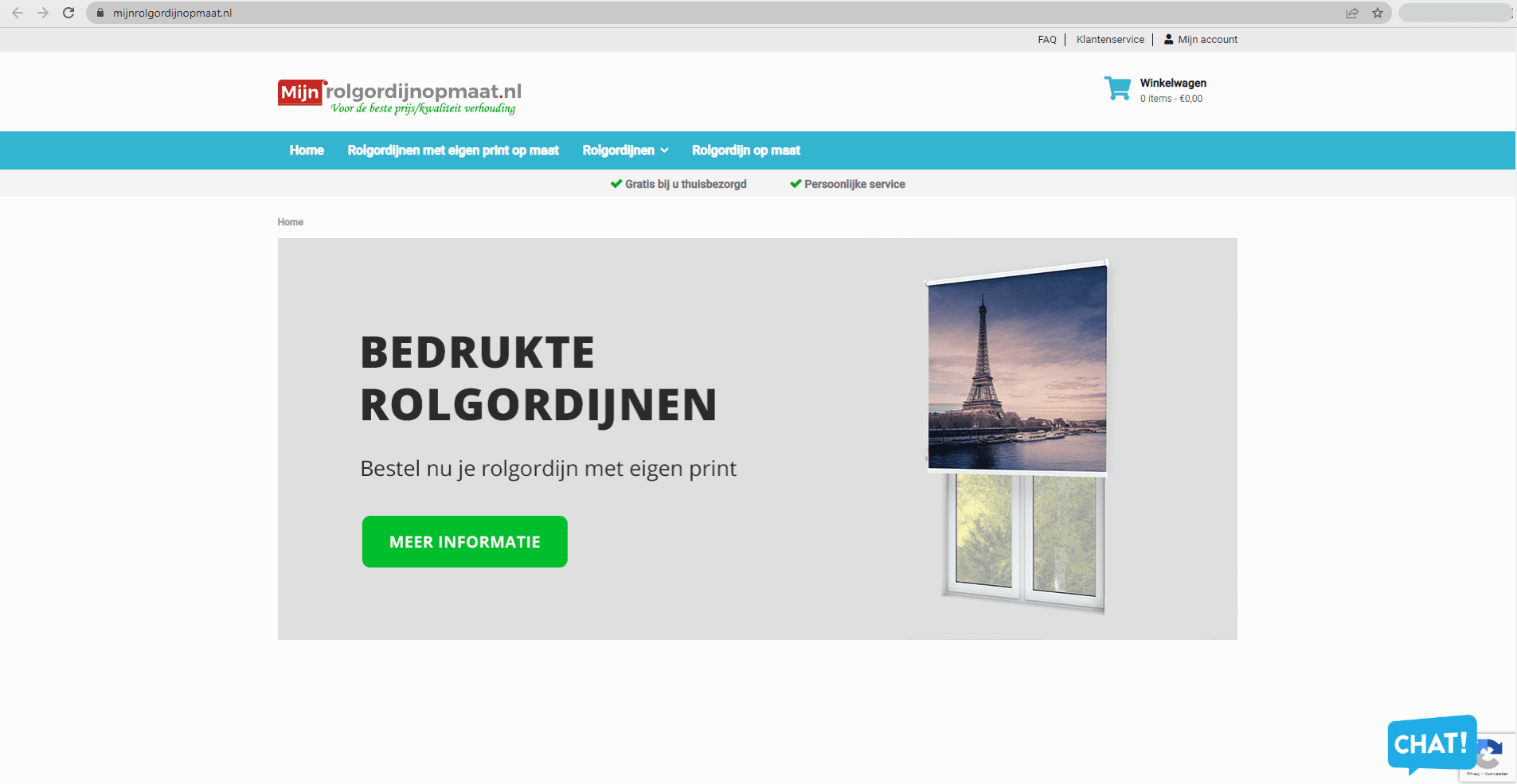Select Rolgordijn op maat in navigation
This screenshot has width=1517, height=784.
(x=745, y=150)
